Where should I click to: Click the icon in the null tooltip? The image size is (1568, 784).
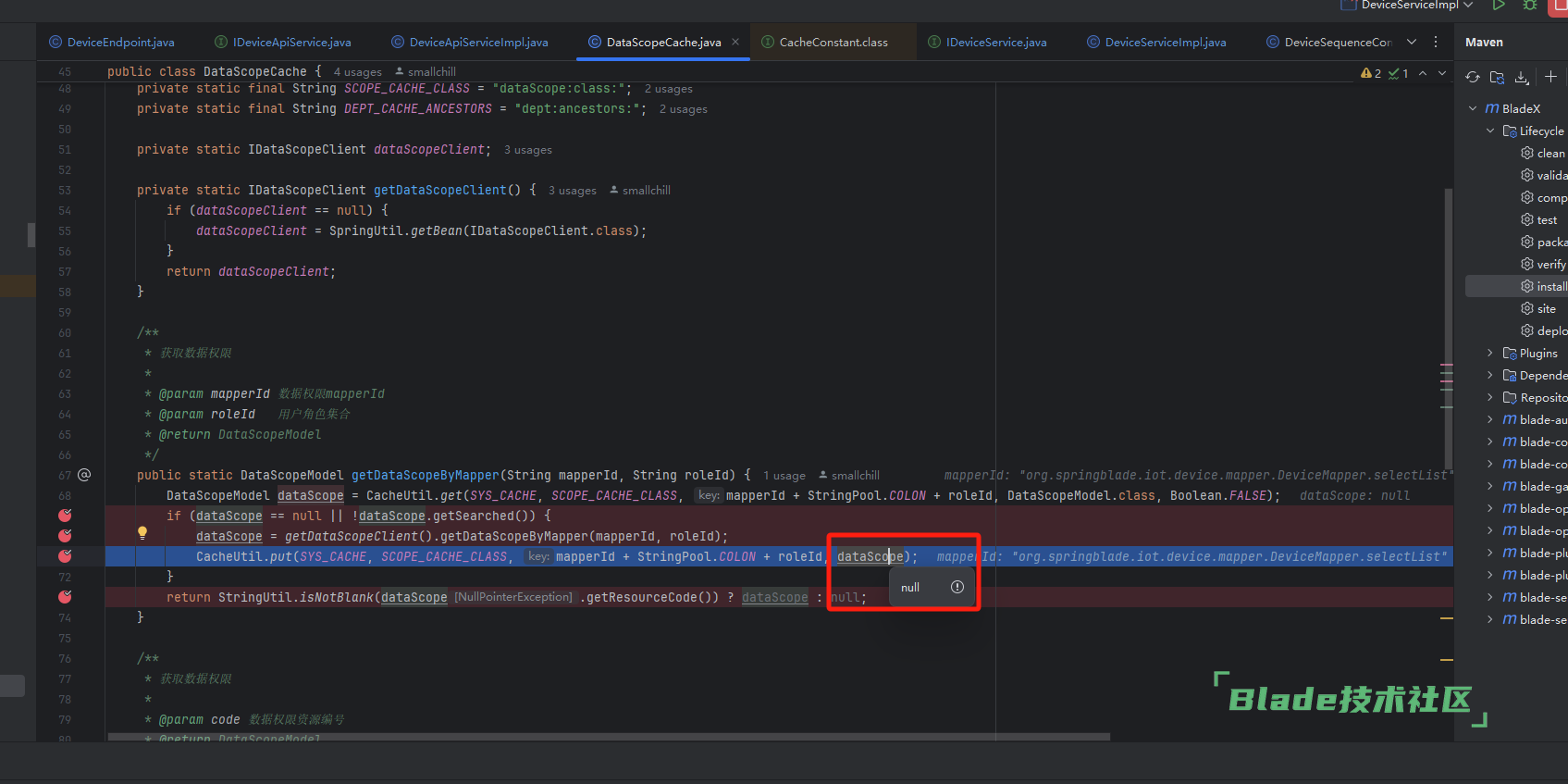click(x=957, y=587)
